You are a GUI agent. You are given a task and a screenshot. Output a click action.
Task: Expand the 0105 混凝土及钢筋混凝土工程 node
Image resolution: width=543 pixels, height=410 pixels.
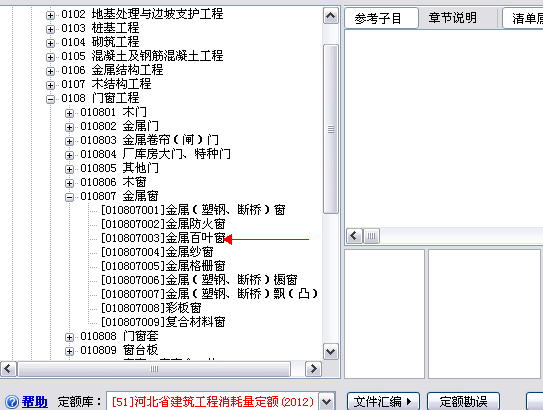click(50, 57)
